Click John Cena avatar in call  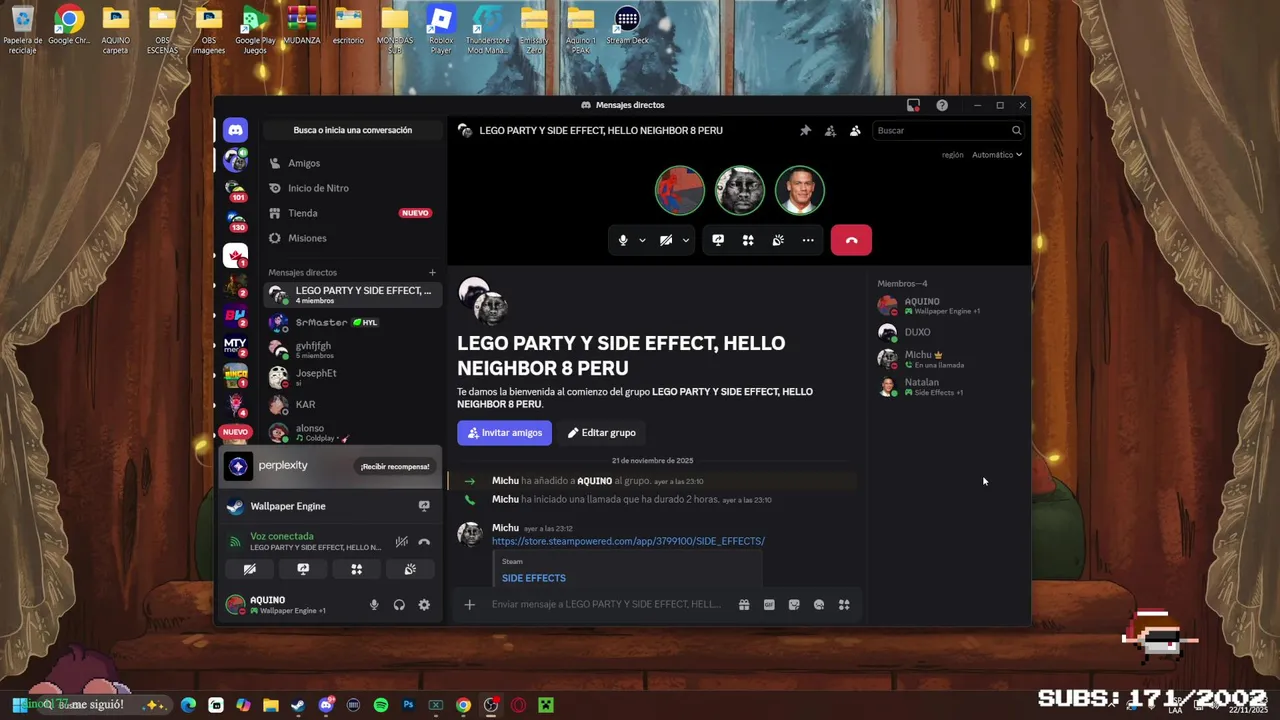click(799, 190)
